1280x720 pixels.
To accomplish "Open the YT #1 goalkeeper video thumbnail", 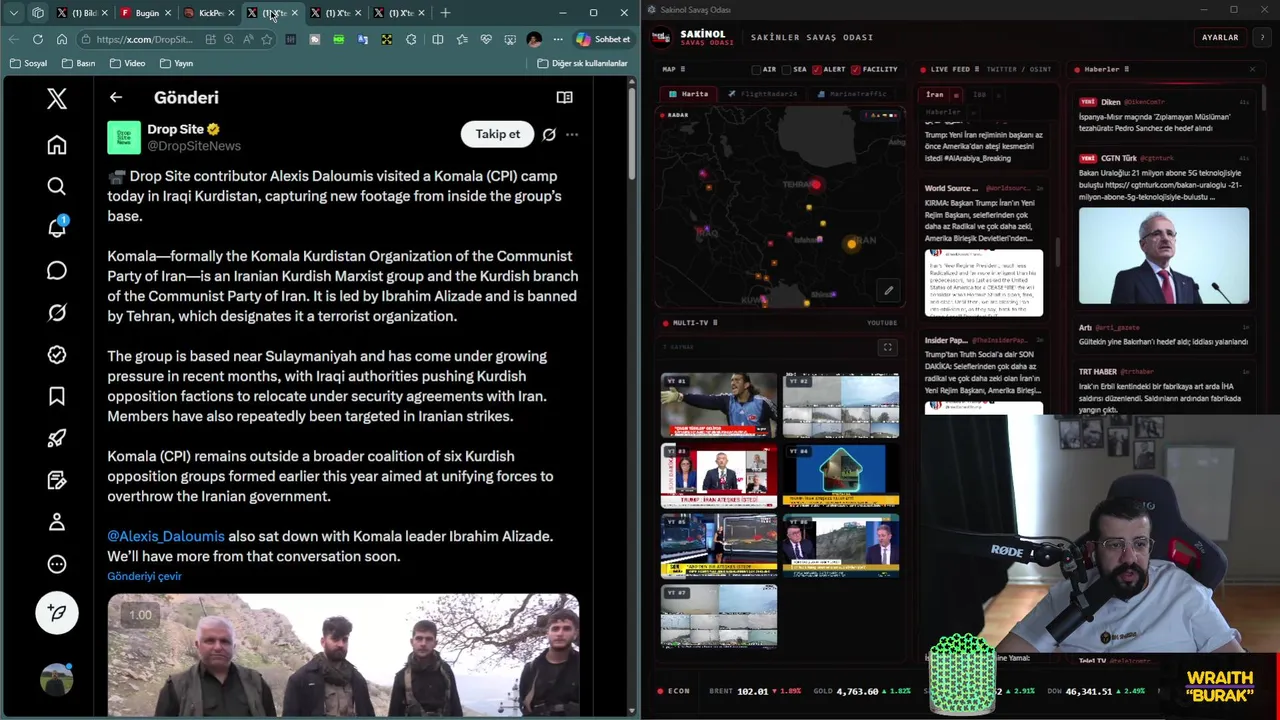I will [x=719, y=405].
